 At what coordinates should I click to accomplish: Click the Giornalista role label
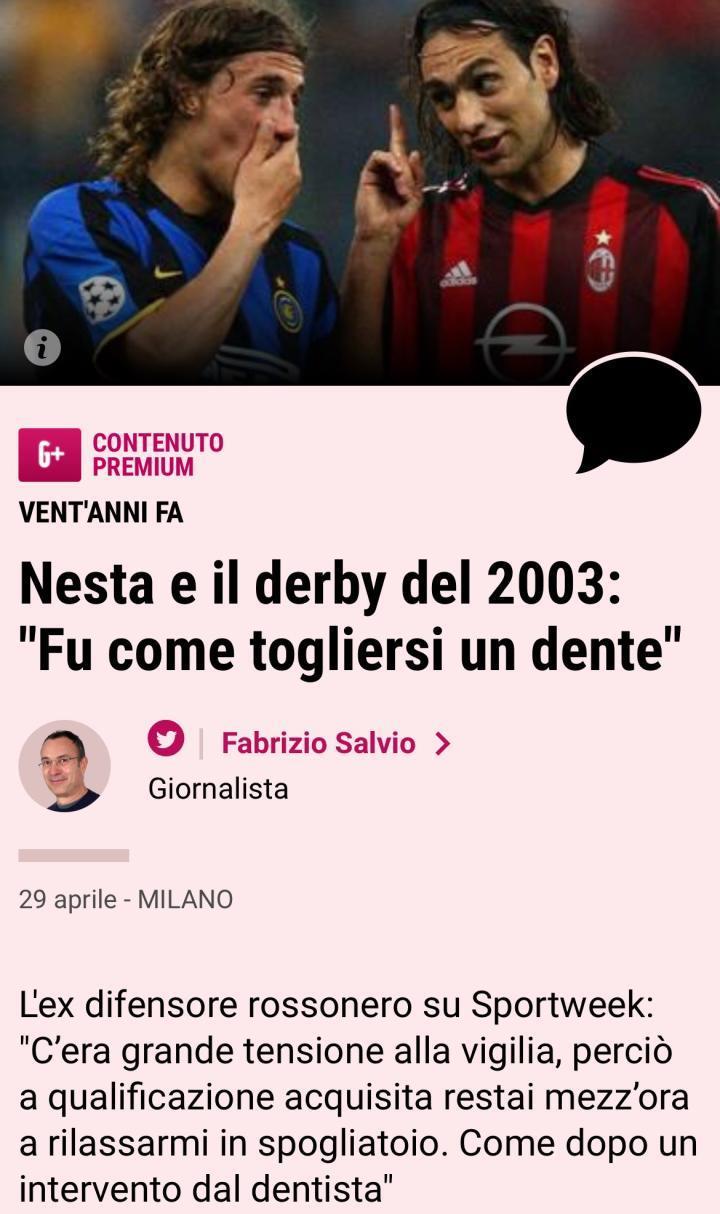[x=218, y=789]
